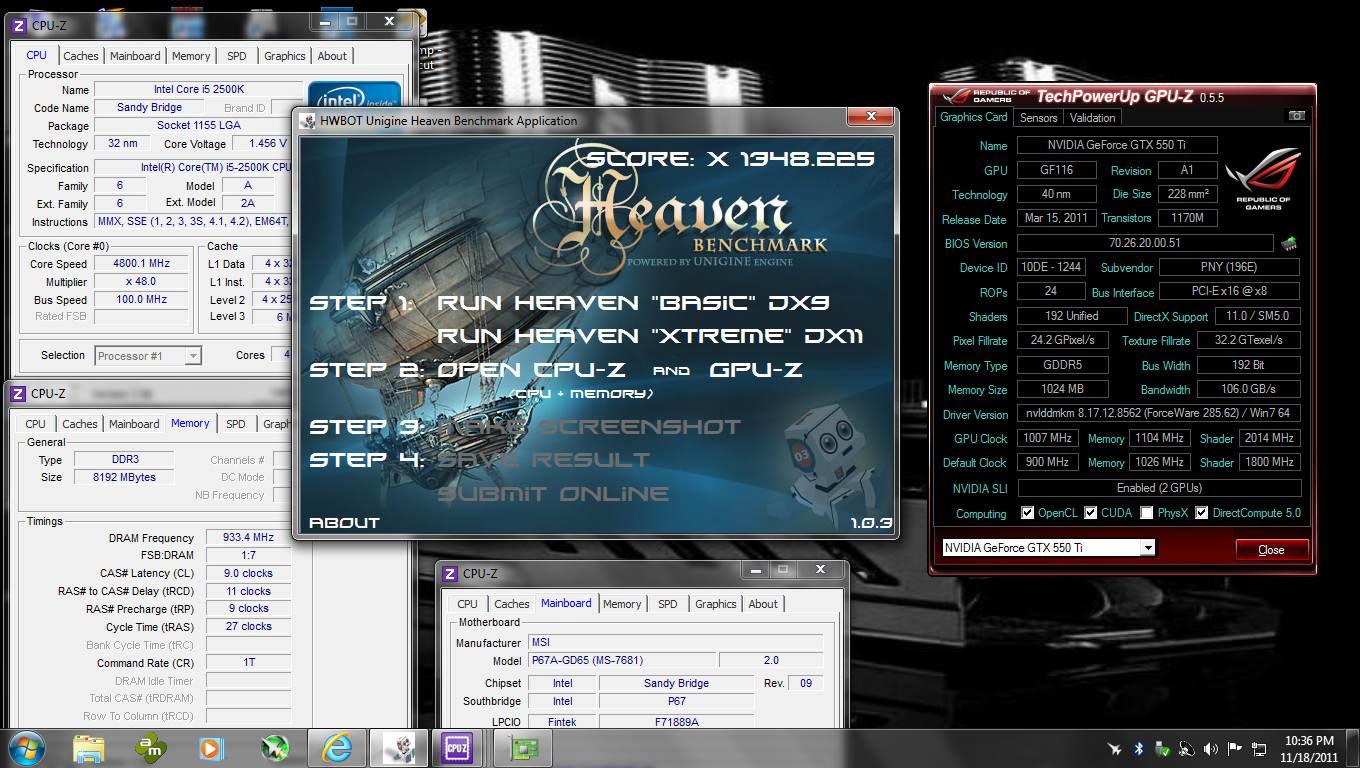Click the CPU-Z title icon in the Memory window
The height and width of the screenshot is (768, 1360).
[19, 393]
